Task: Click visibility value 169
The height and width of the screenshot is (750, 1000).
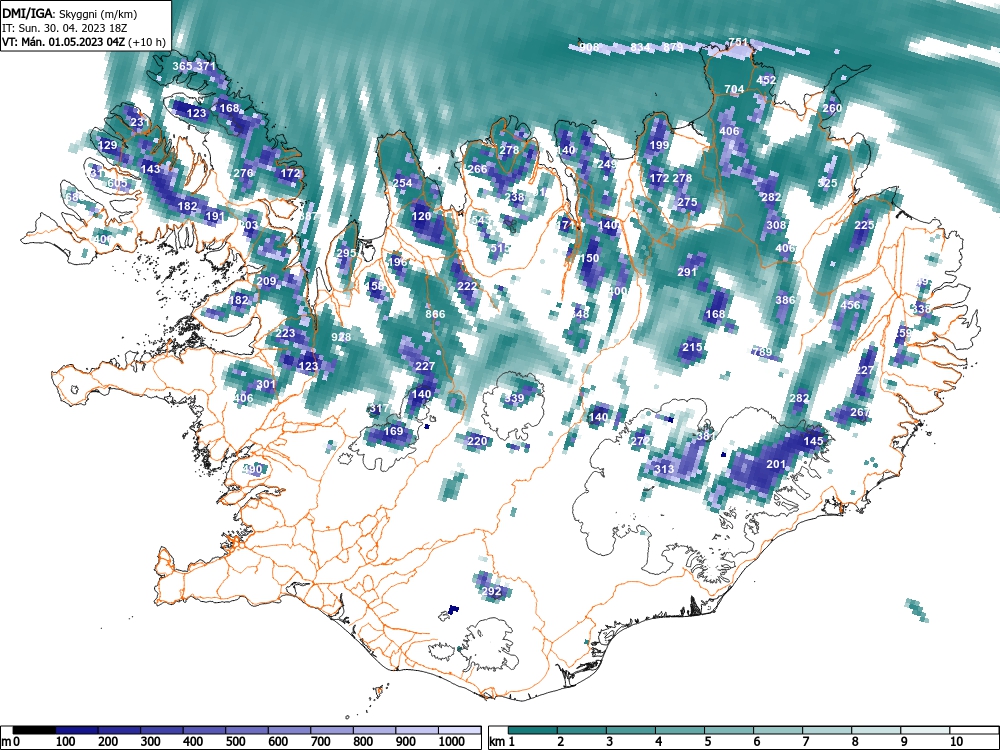Action: 393,431
